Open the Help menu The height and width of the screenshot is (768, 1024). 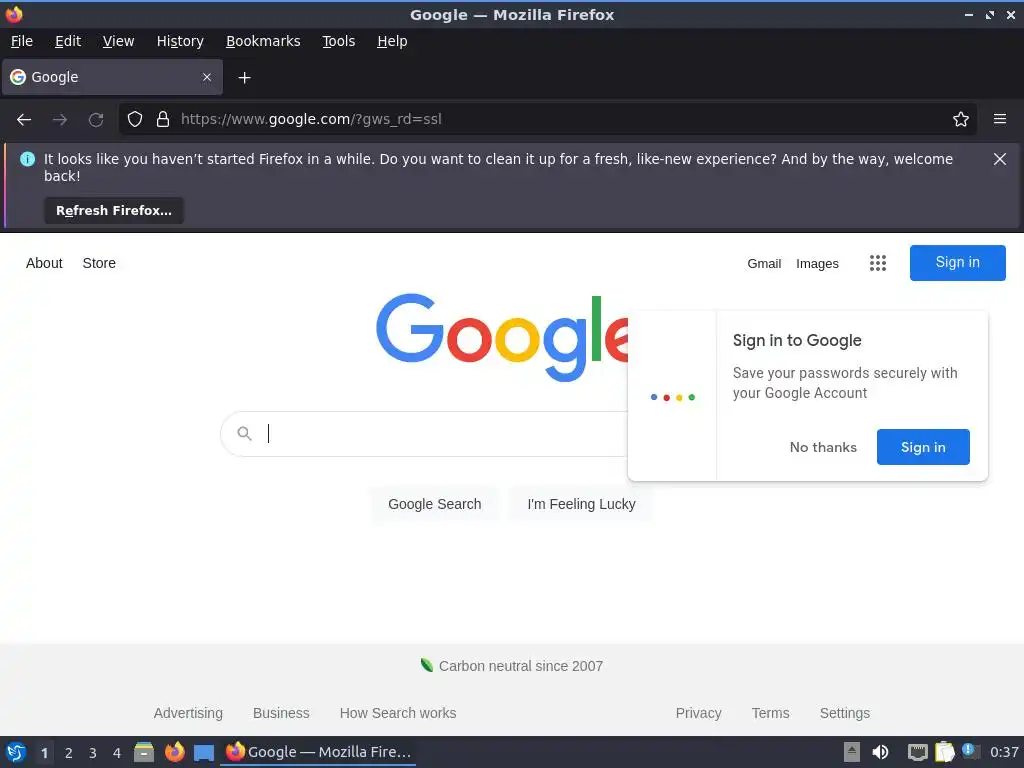[392, 41]
